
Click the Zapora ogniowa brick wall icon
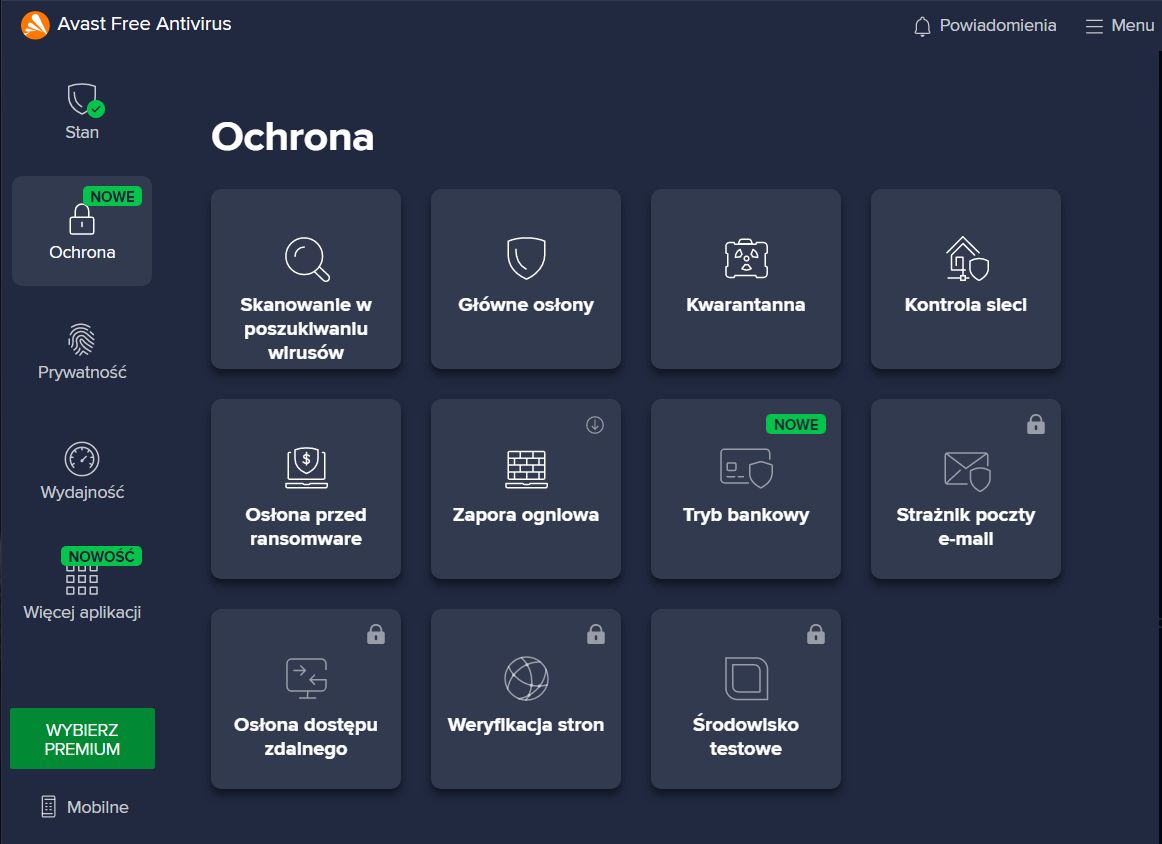(x=526, y=469)
